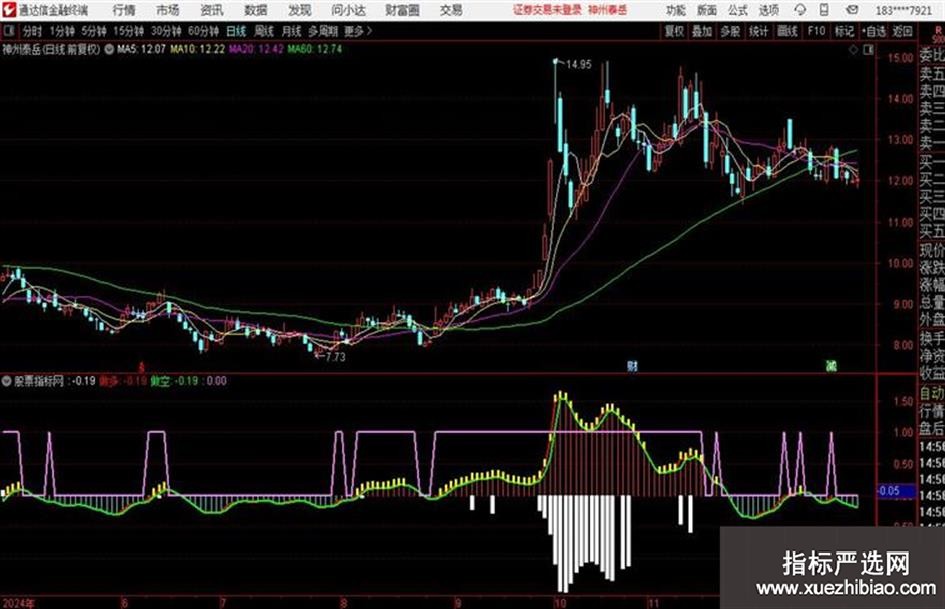Click the 股票指标网 indicator name
Screen dimensions: 945x609
click(39, 380)
